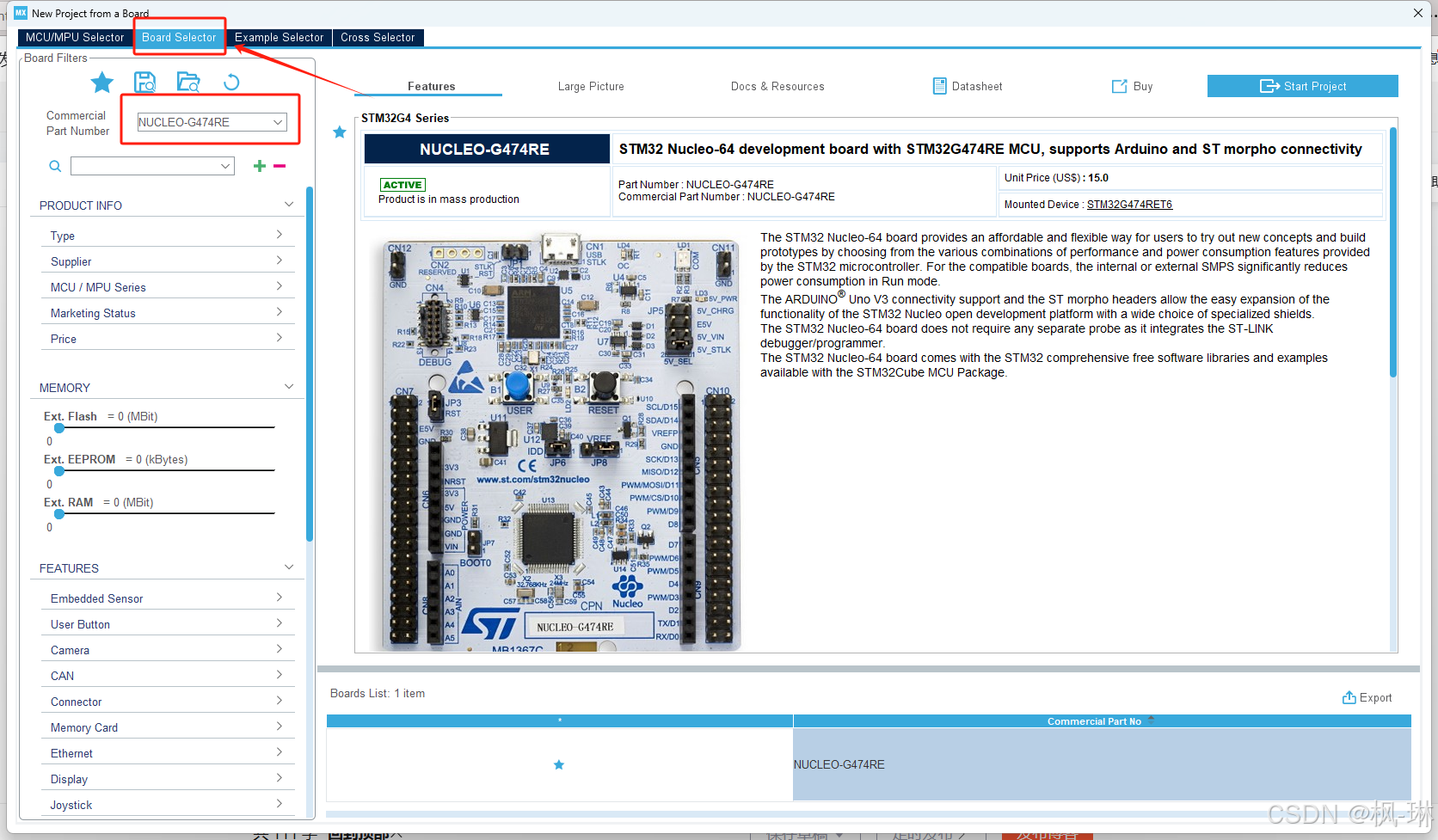Open the STM32G474RET6 device link
The image size is (1438, 840).
click(x=1129, y=204)
